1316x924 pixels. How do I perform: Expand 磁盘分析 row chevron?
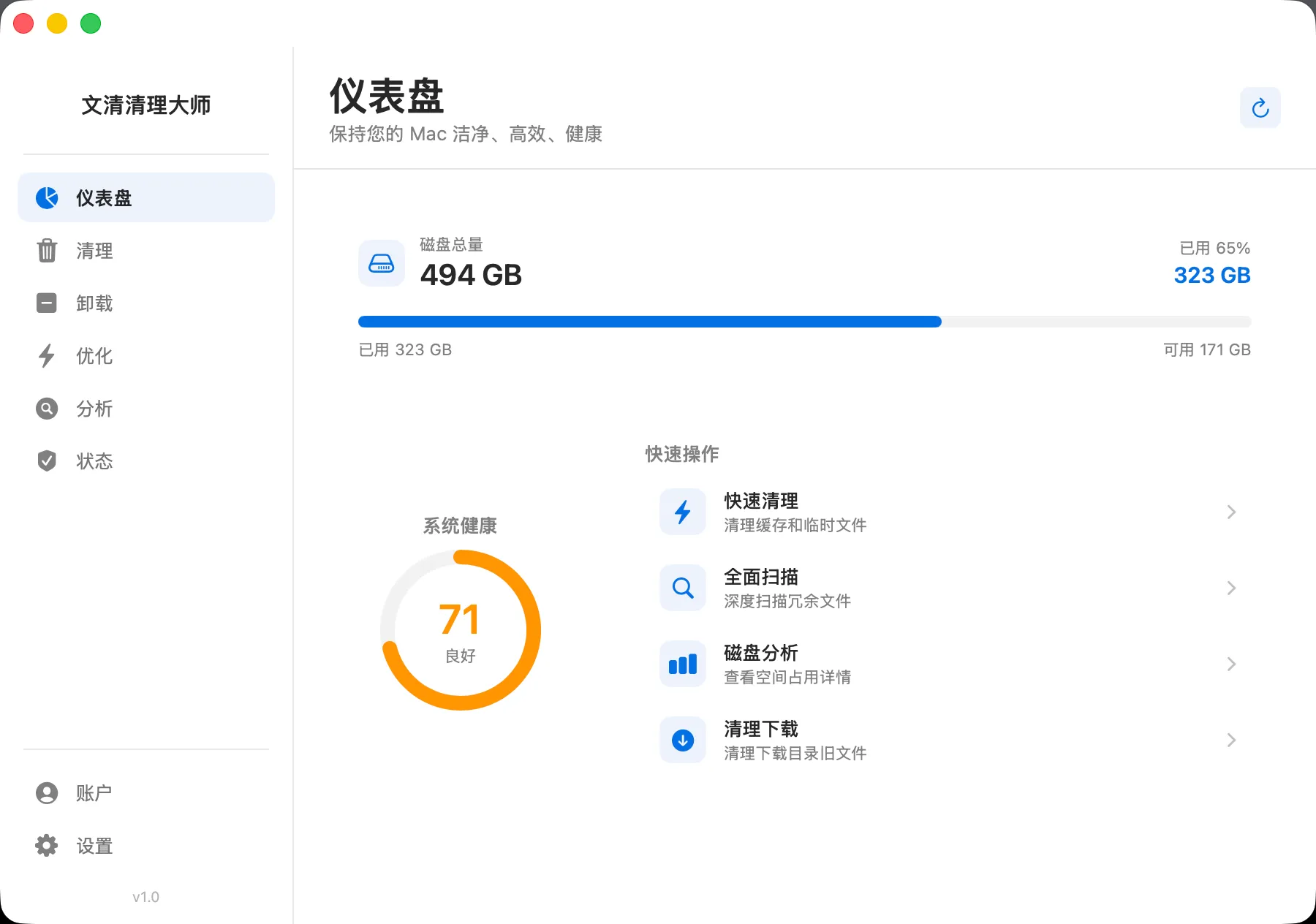[1231, 664]
